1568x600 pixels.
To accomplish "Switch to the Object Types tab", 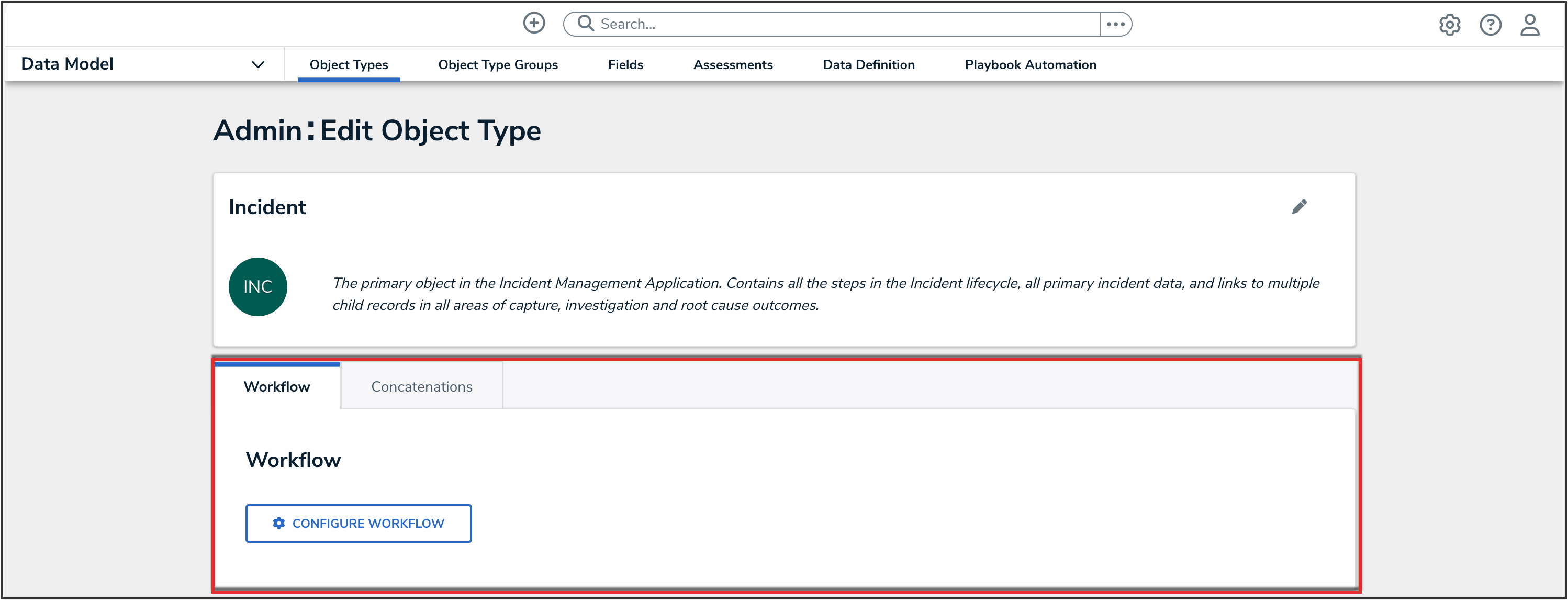I will point(348,64).
